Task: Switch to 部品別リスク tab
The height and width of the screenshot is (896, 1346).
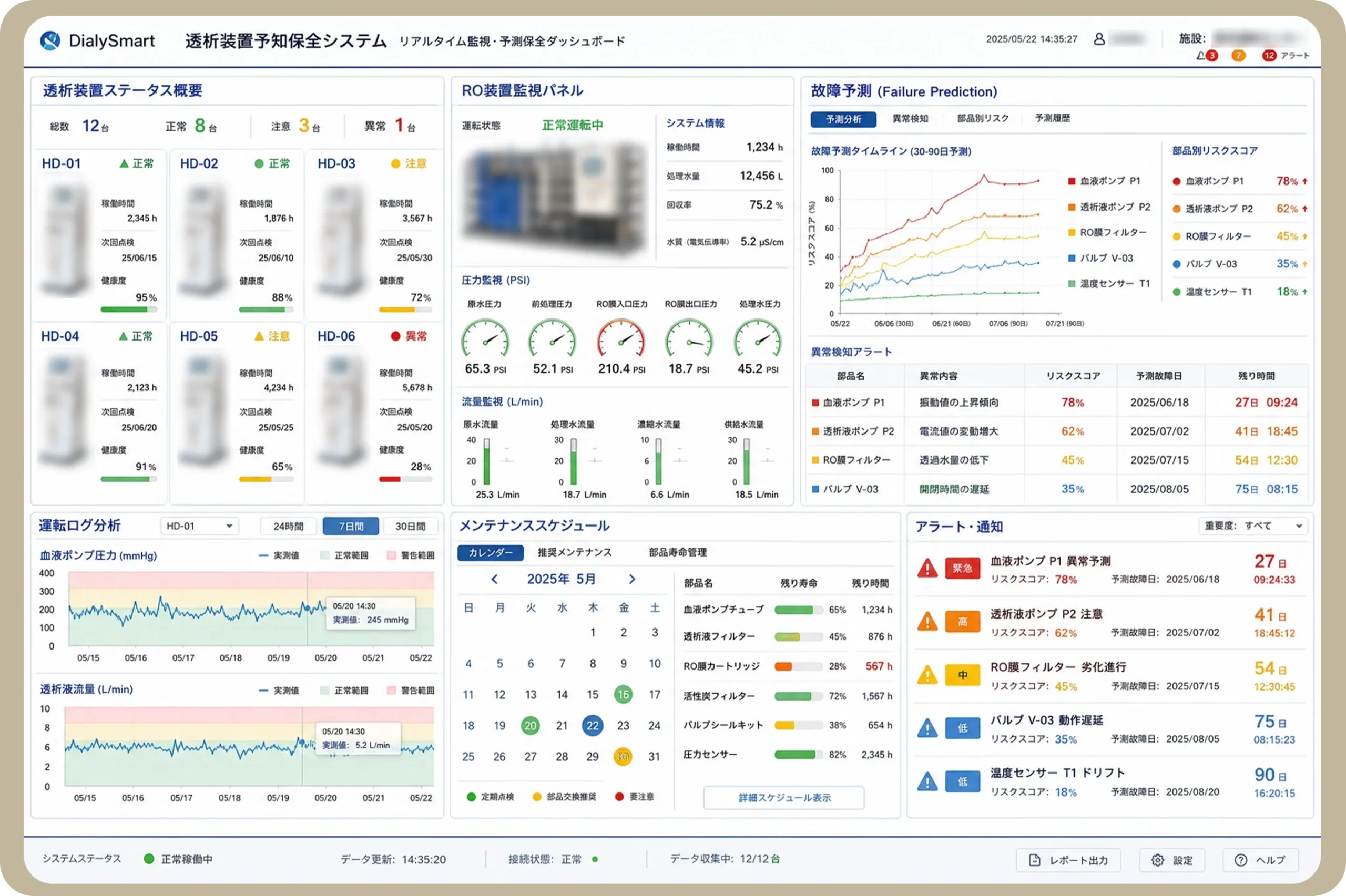Action: click(x=983, y=119)
